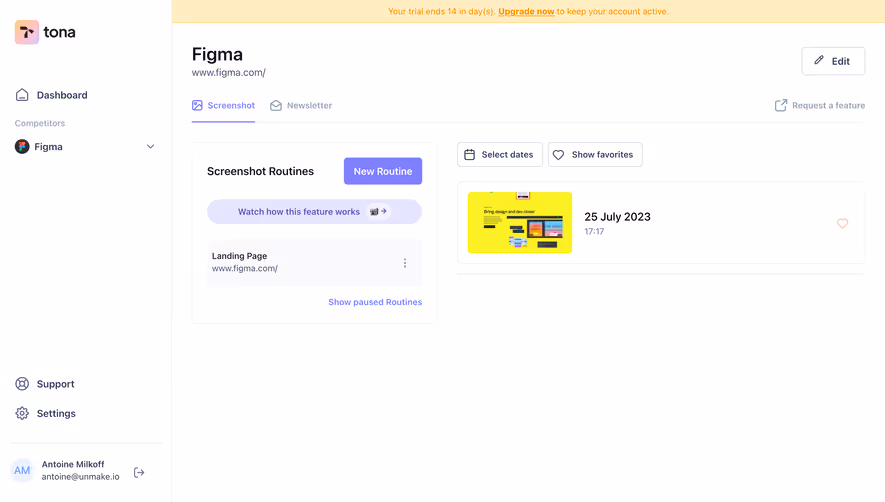Image resolution: width=885 pixels, height=502 pixels.
Task: Select the Landing Page routine
Action: (314, 263)
